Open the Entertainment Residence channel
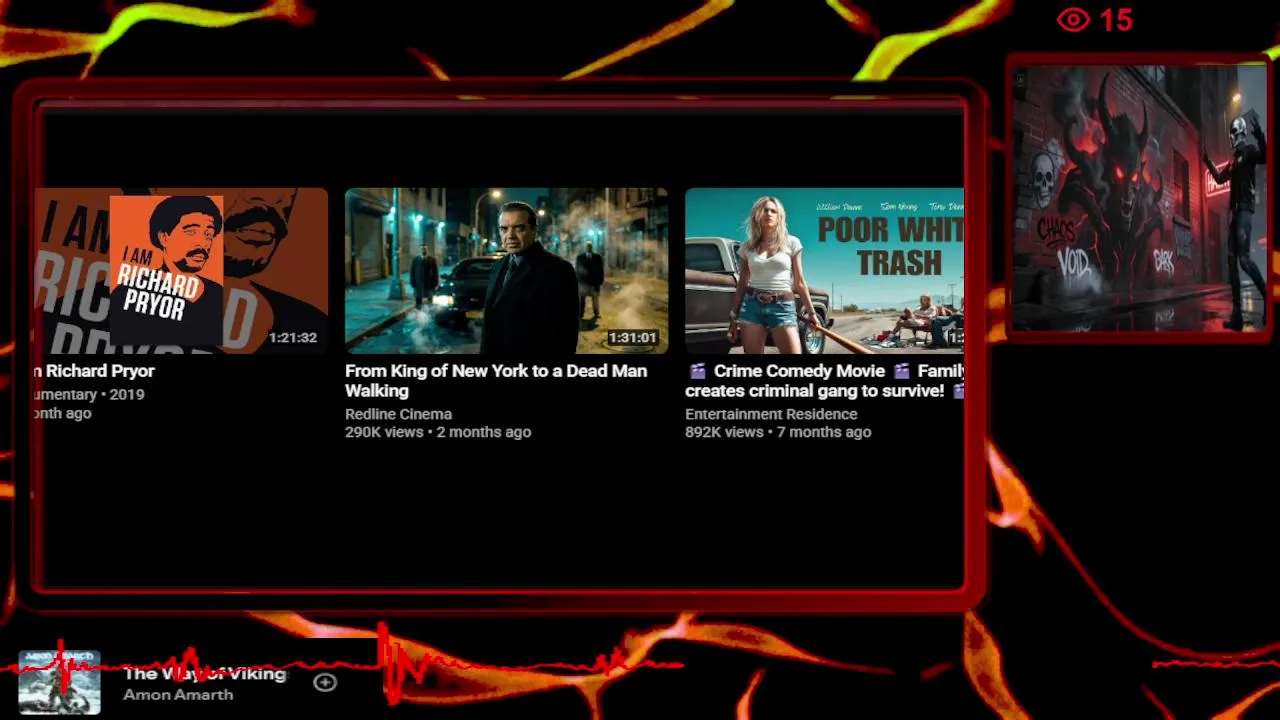1280x720 pixels. [x=771, y=414]
